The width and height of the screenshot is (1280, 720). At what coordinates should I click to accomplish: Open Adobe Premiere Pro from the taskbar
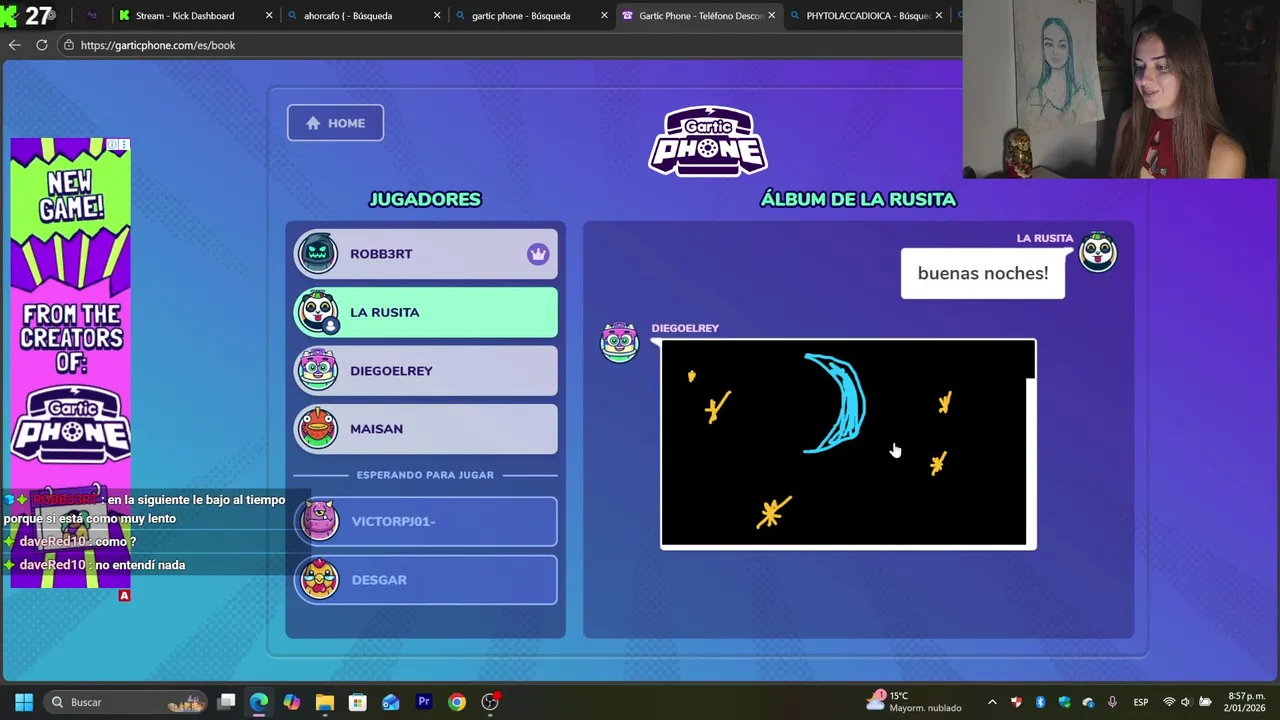click(x=424, y=702)
